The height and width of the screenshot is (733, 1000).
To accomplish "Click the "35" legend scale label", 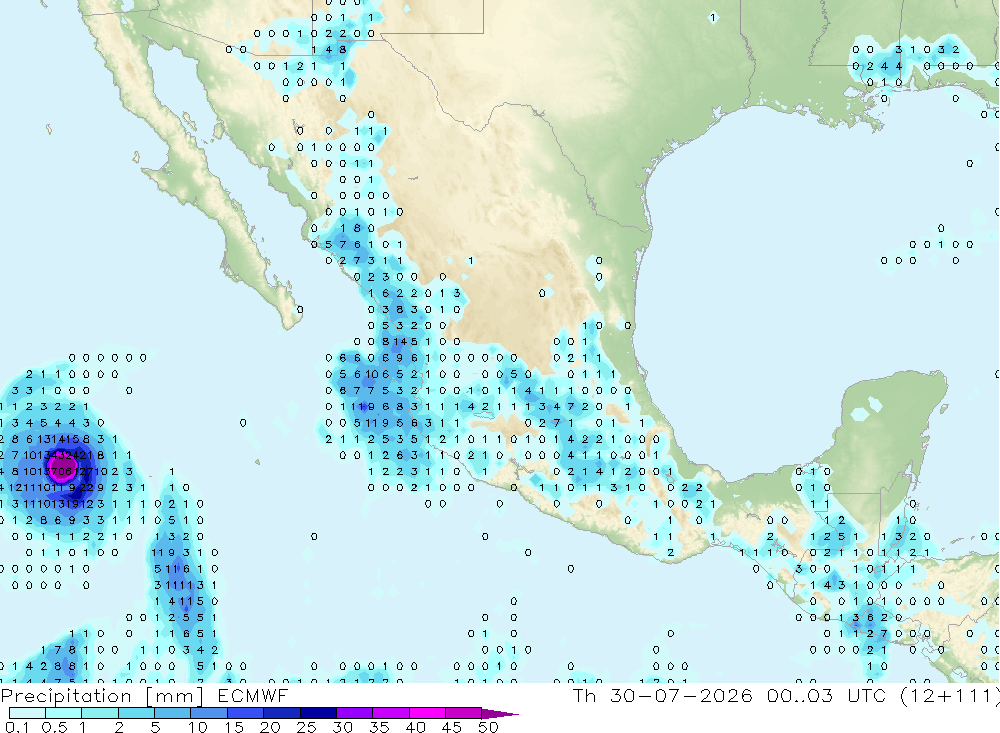I will pos(379,727).
